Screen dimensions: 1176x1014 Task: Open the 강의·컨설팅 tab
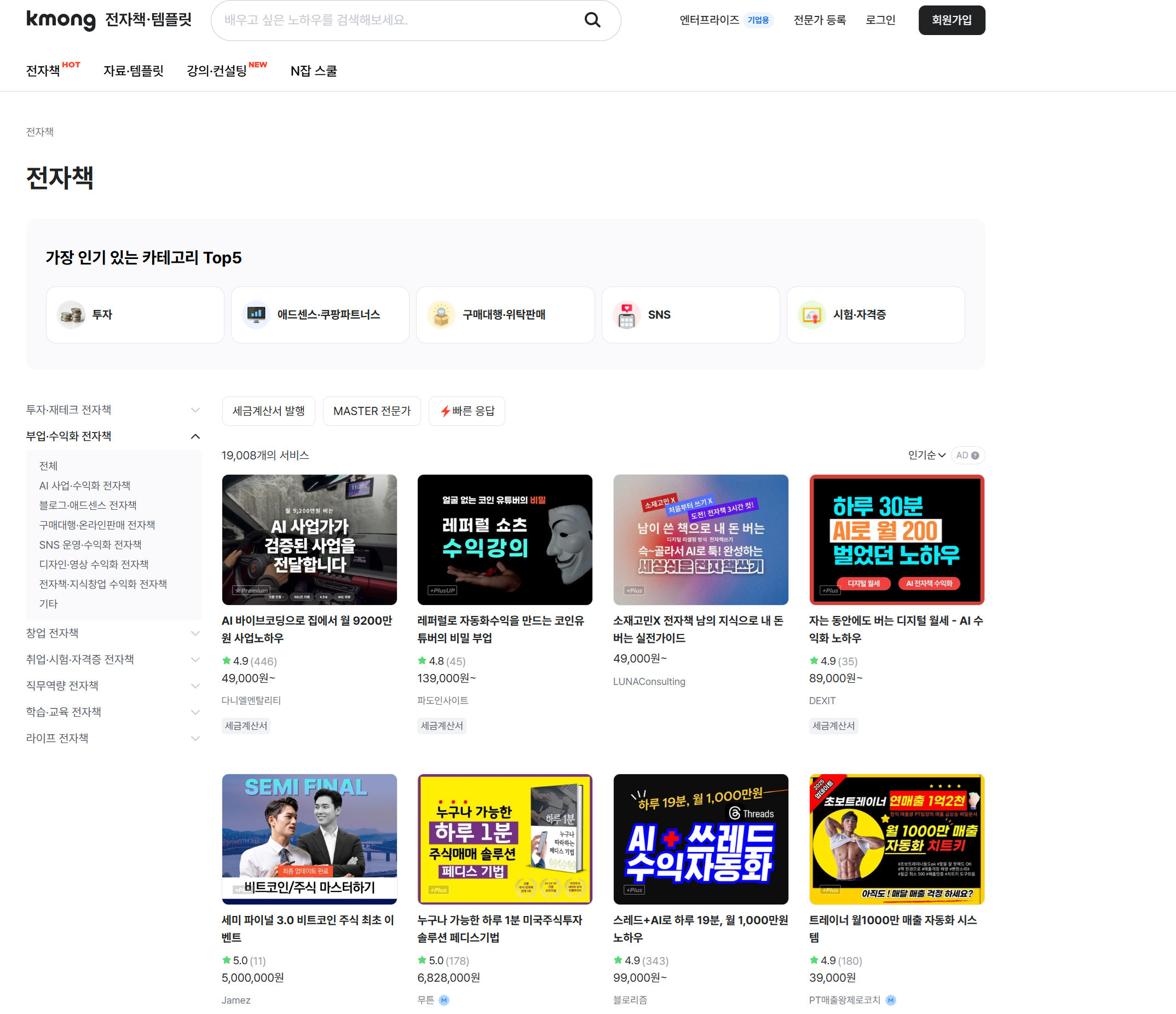pos(217,71)
